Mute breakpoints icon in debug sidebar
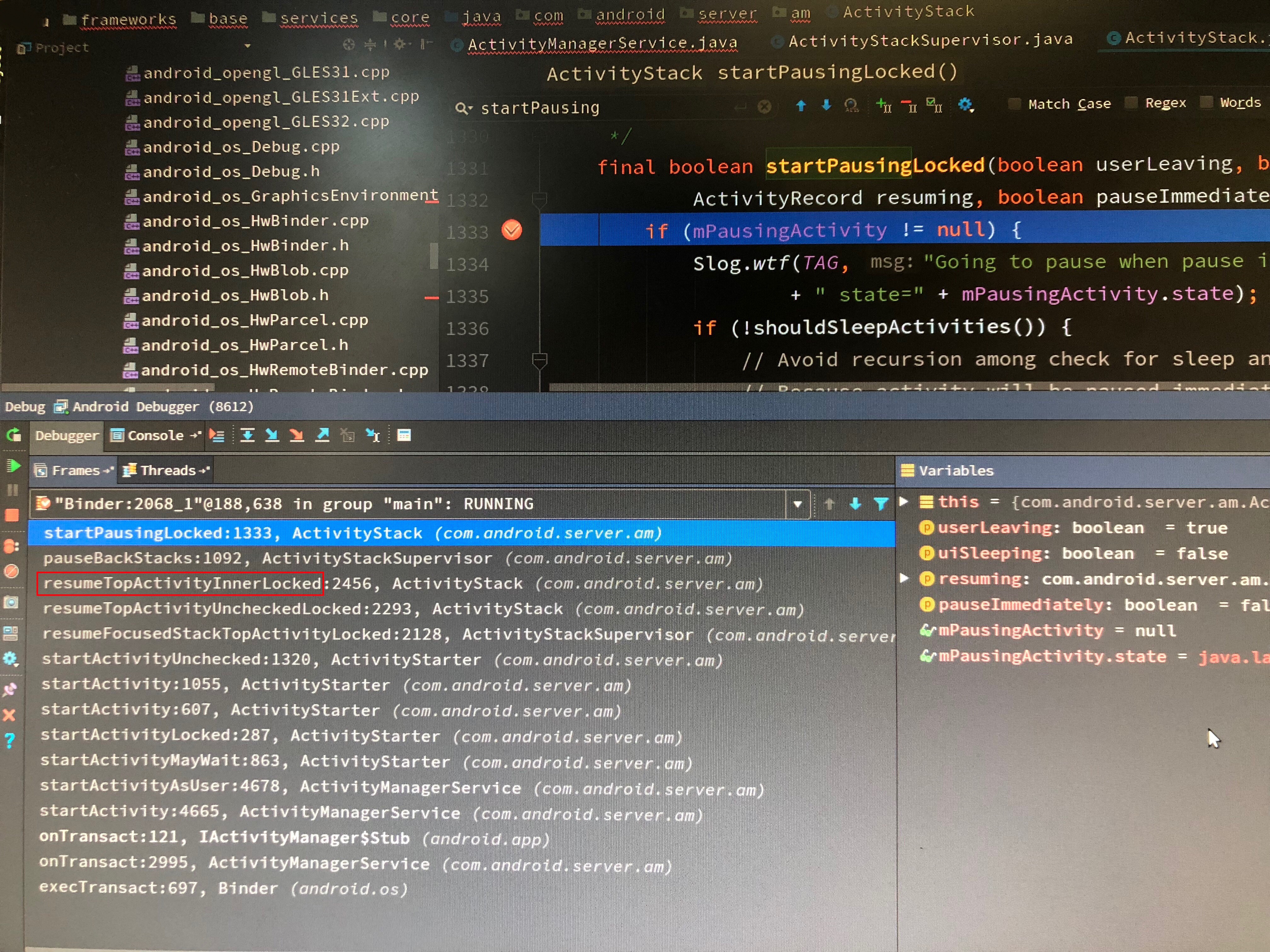 (x=11, y=571)
